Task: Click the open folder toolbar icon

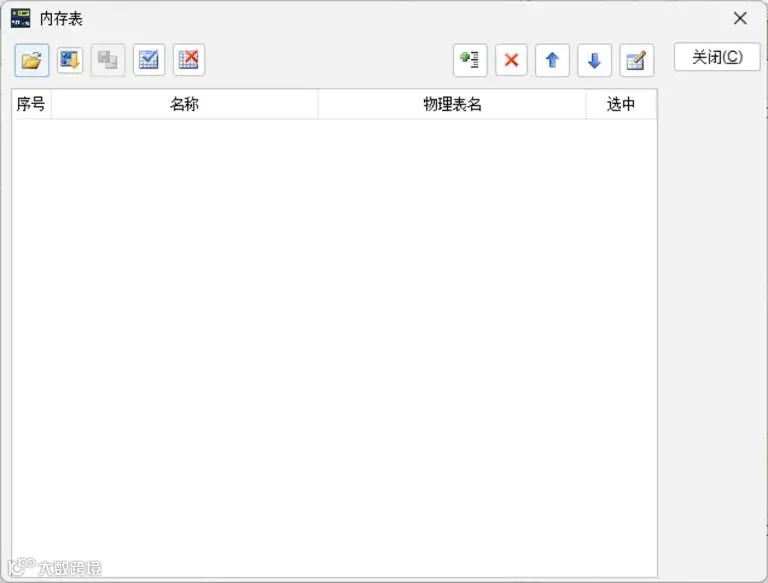Action: [32, 60]
